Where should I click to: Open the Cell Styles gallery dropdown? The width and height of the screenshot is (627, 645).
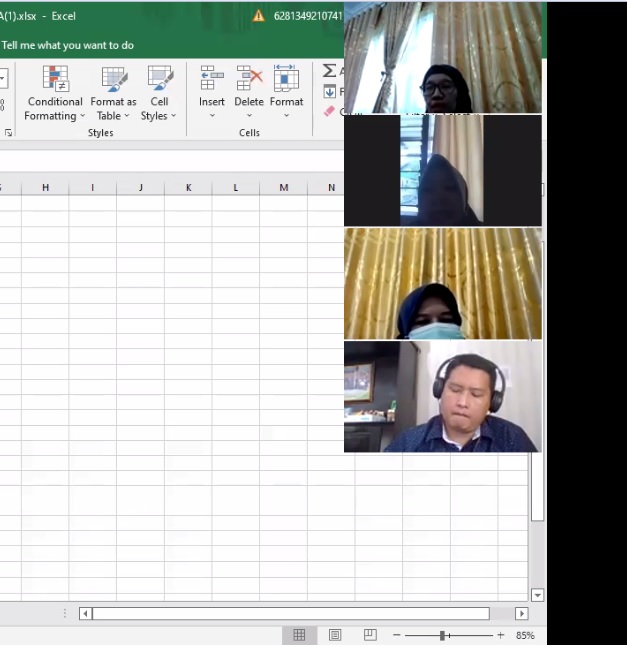click(159, 109)
